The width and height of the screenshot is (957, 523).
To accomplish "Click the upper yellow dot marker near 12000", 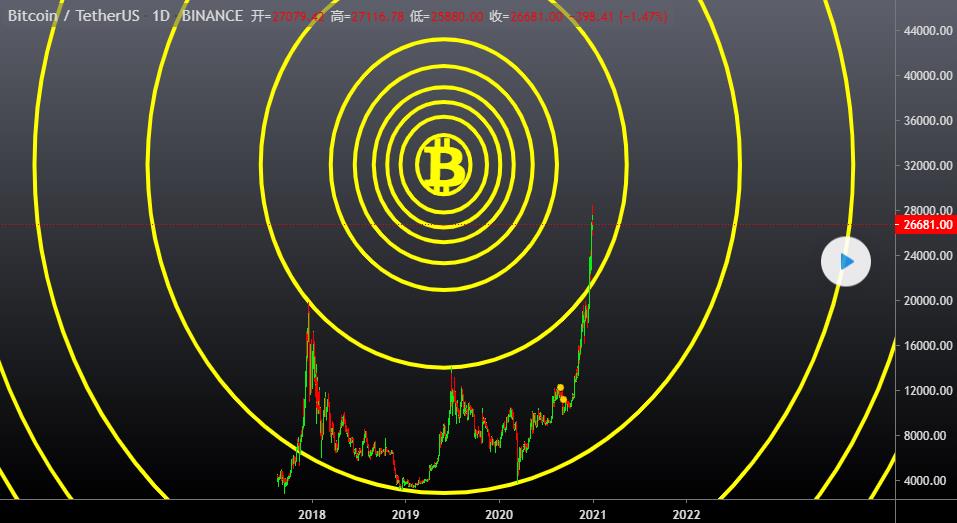I will (x=560, y=388).
